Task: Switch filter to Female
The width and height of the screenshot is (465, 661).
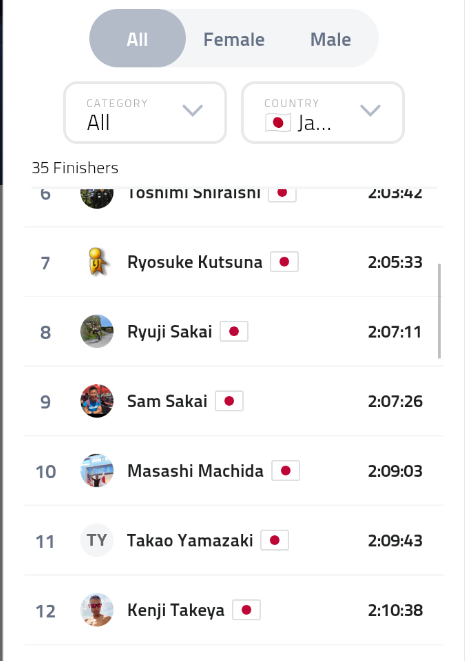Action: [x=234, y=40]
